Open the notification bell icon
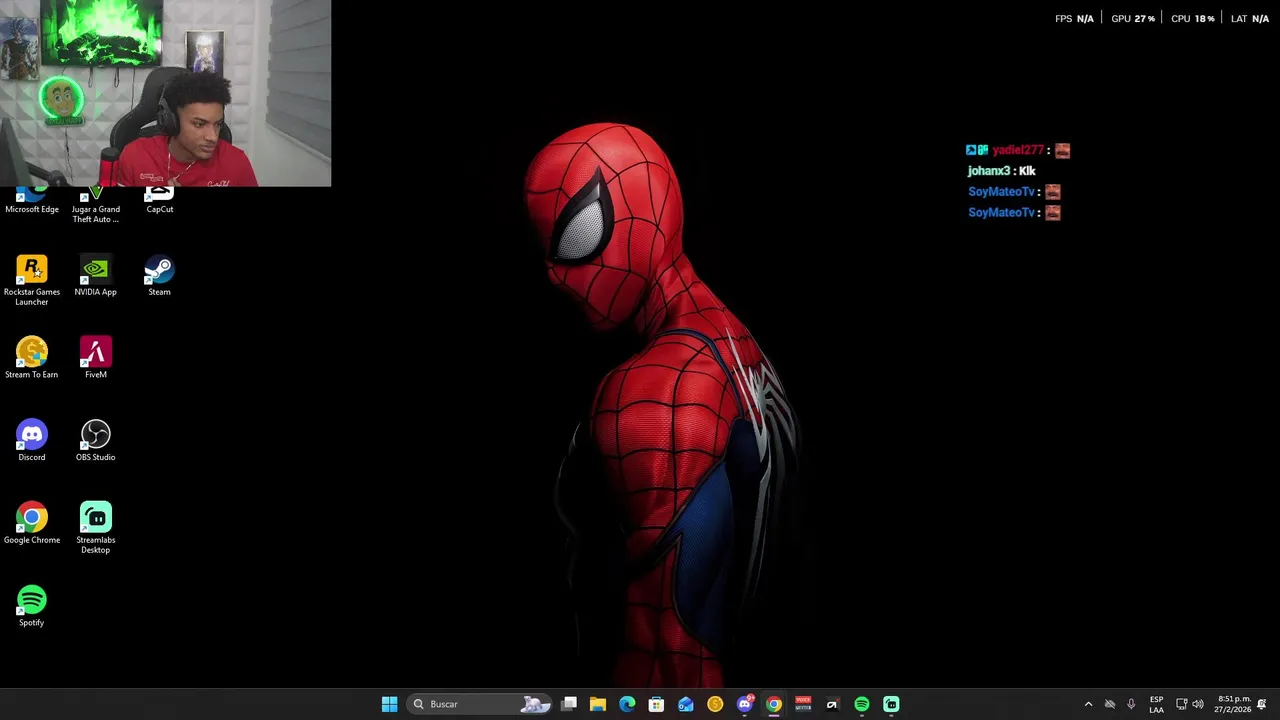 [x=1262, y=704]
